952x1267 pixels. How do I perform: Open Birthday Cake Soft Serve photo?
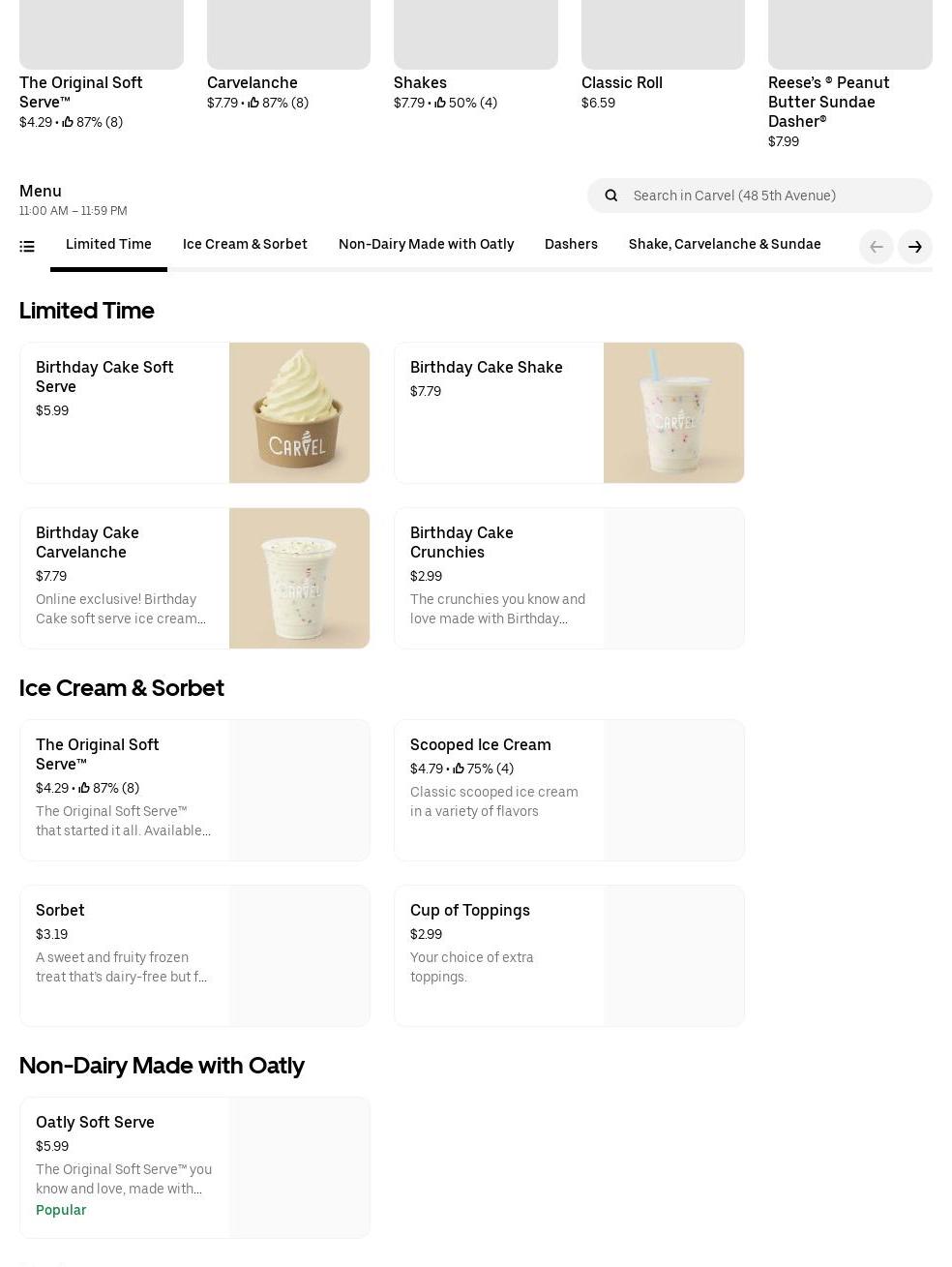pos(299,412)
